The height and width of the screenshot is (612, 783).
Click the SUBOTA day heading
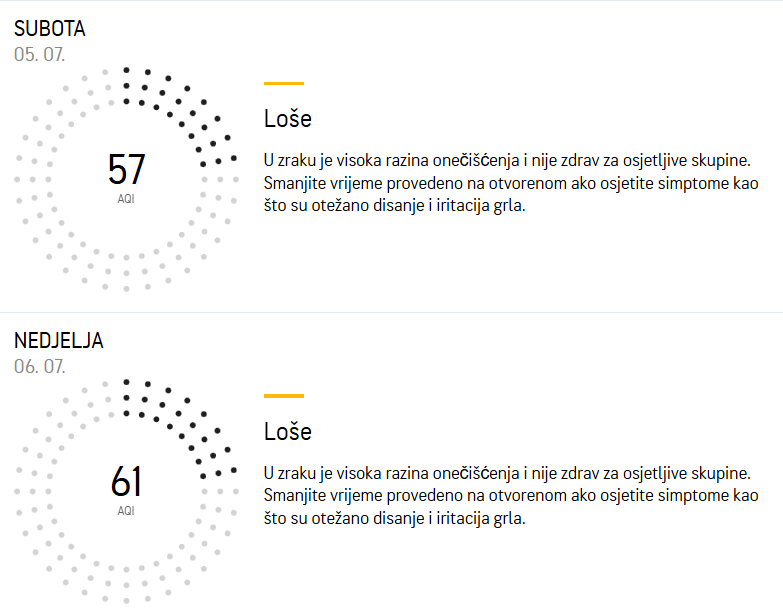coord(50,28)
